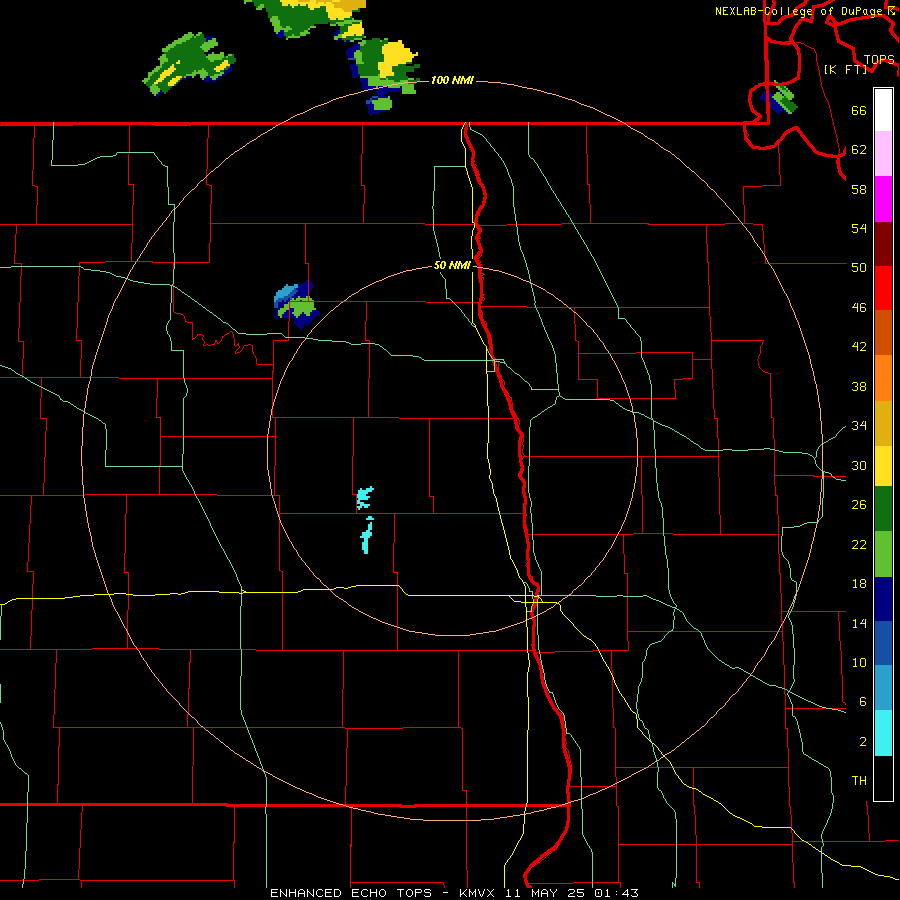Click the legend value "66"
The image size is (900, 900).
859,111
